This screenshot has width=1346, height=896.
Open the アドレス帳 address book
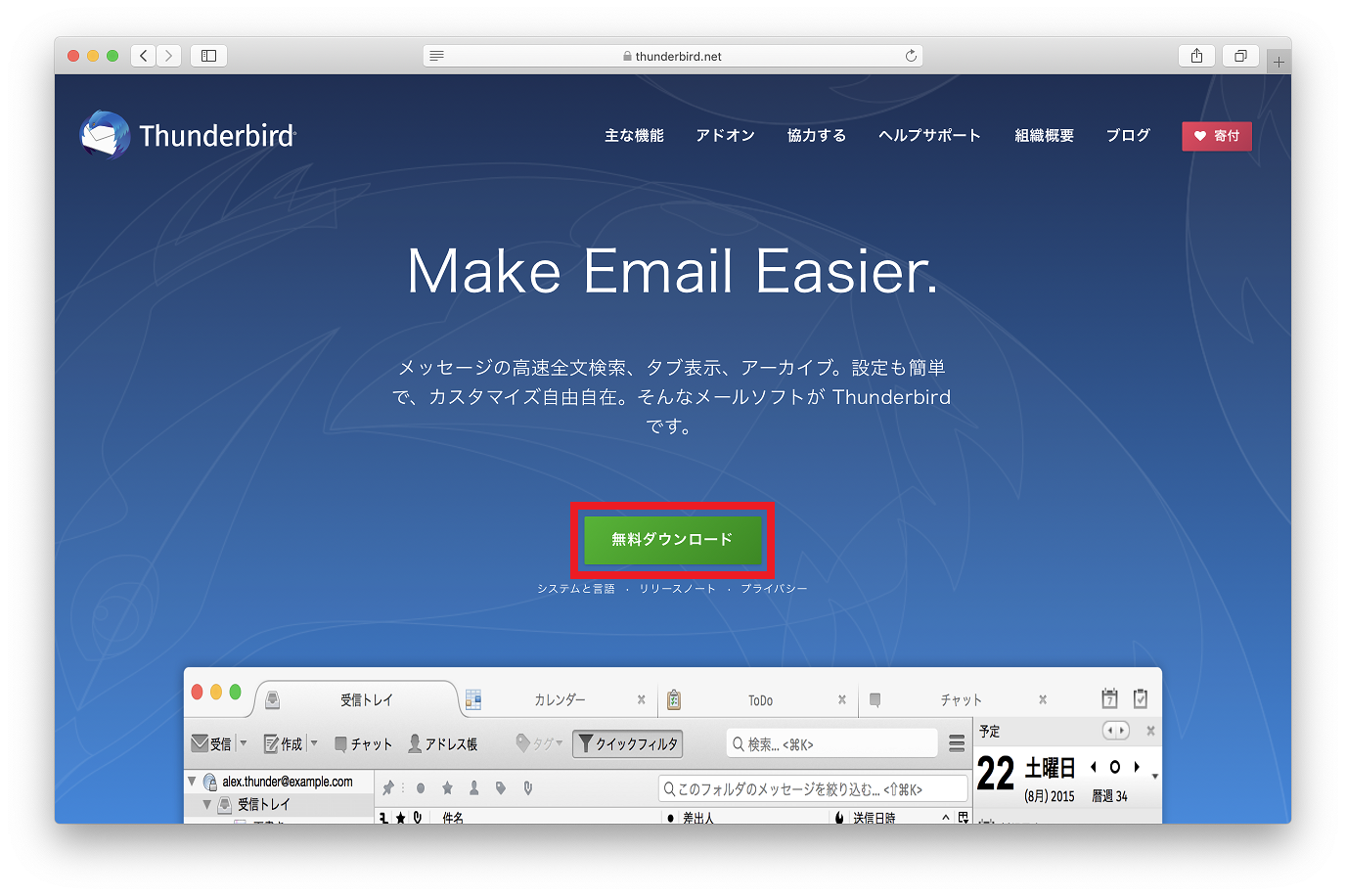[x=443, y=744]
